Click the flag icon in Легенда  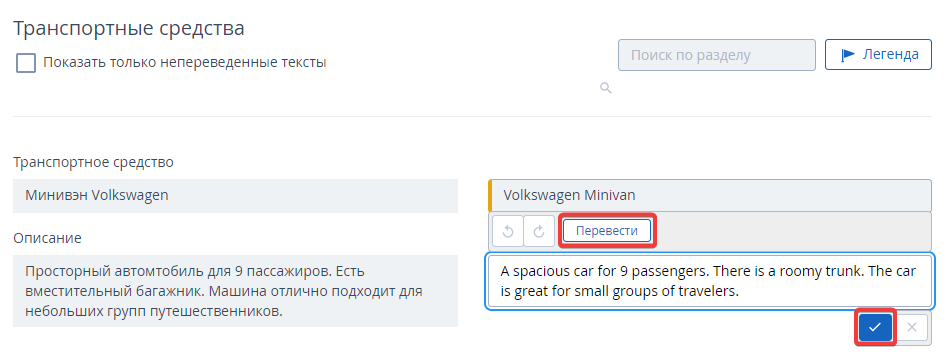click(x=848, y=54)
